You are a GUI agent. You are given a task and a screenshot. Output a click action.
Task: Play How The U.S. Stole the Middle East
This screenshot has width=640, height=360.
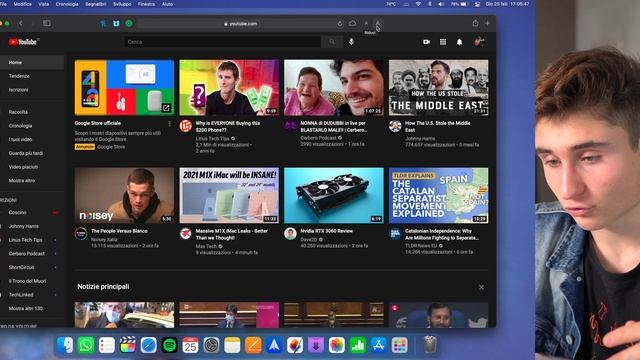tap(438, 88)
